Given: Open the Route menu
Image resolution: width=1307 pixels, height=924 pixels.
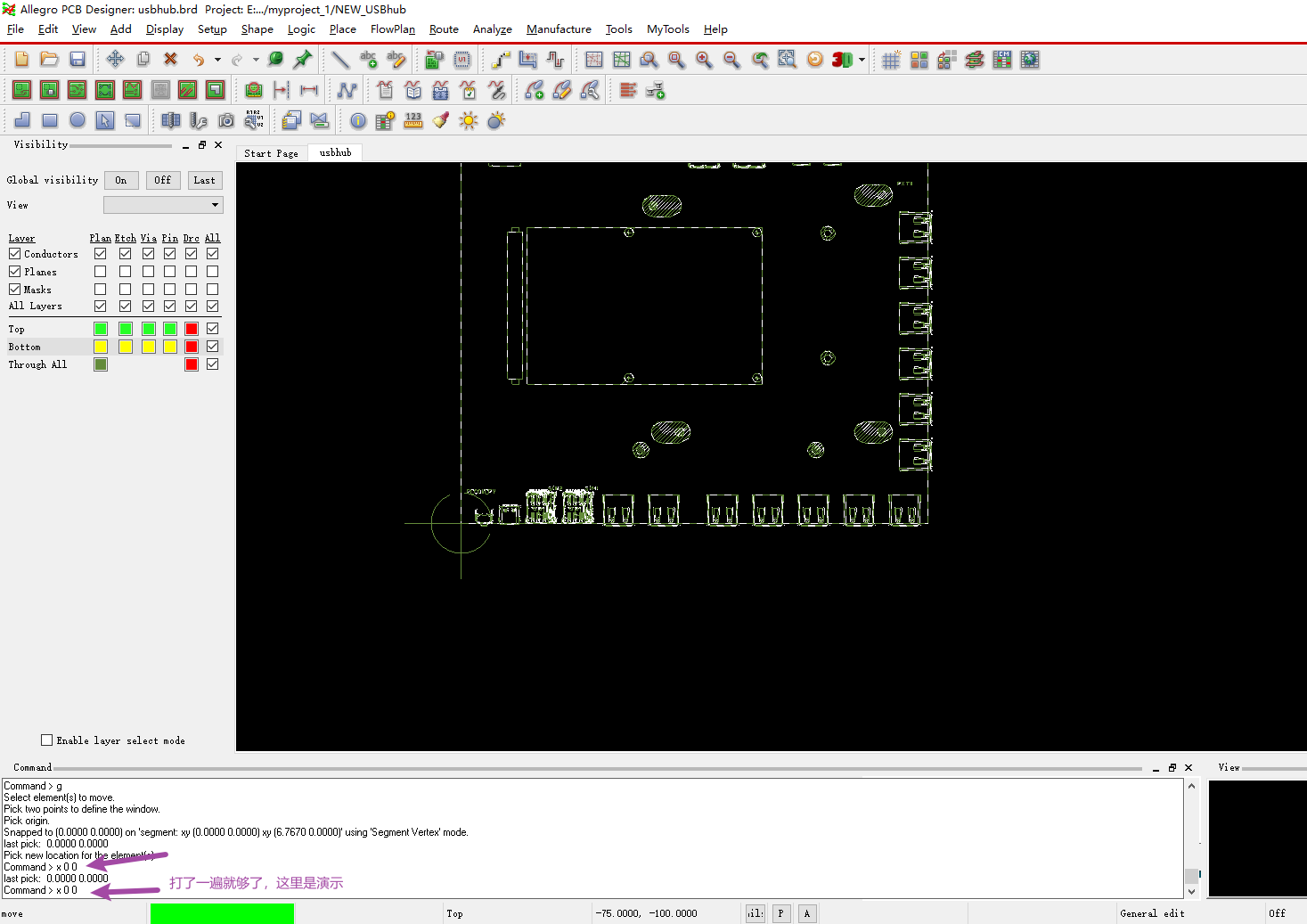Looking at the screenshot, I should point(444,29).
